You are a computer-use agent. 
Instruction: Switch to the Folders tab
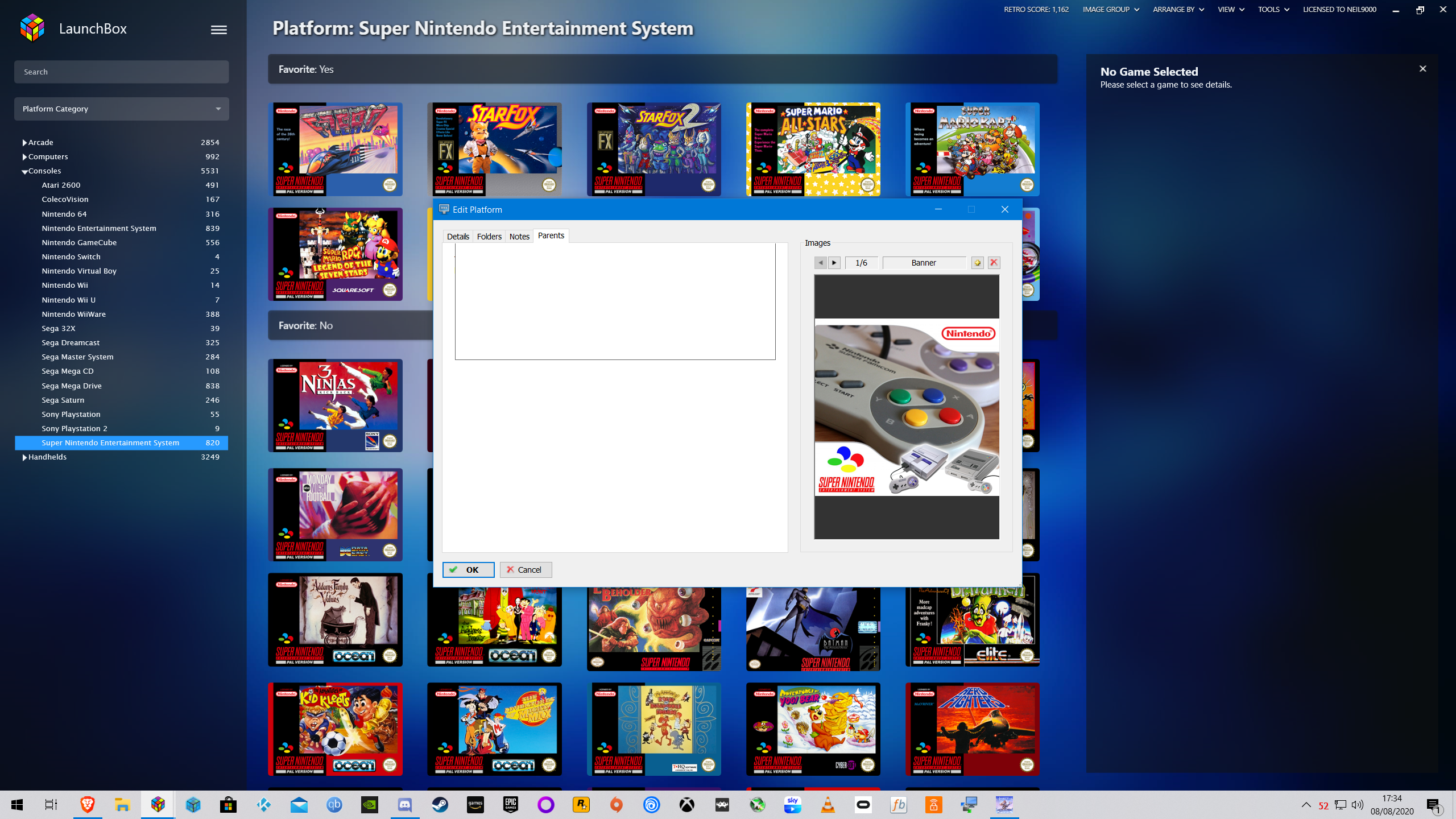489,237
